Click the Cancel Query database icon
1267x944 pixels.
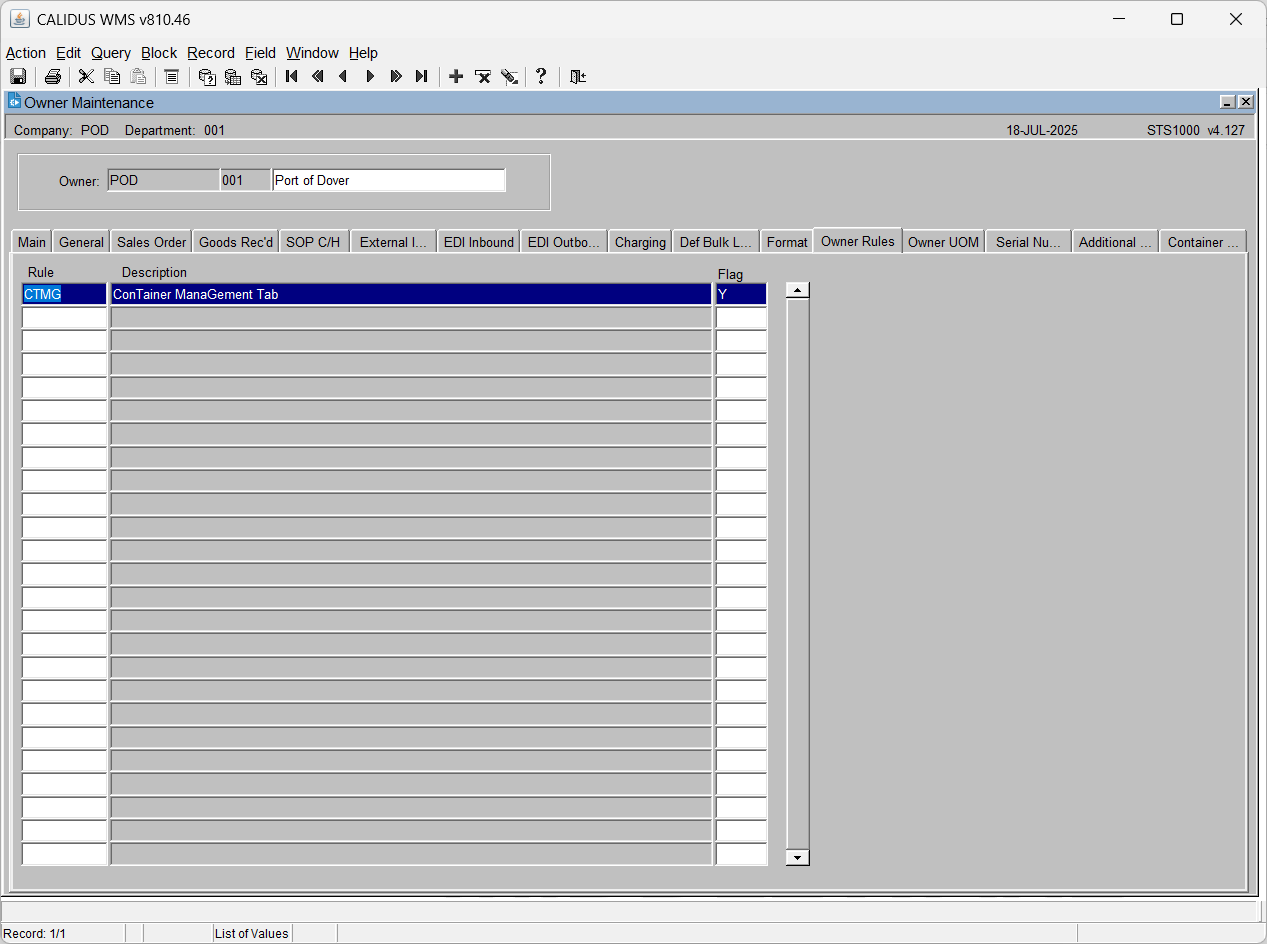point(259,77)
